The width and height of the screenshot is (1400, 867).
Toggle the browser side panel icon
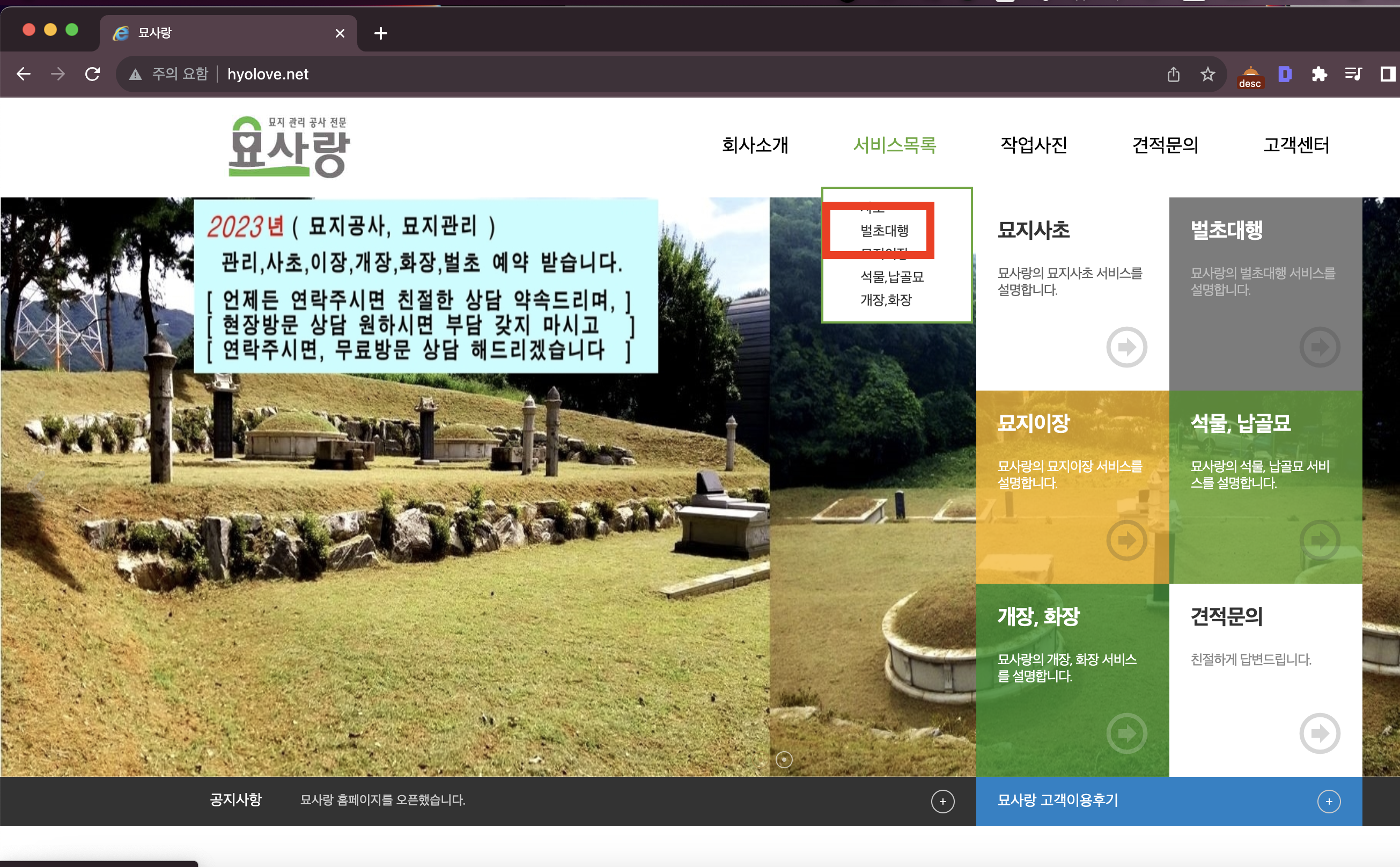coord(1387,74)
